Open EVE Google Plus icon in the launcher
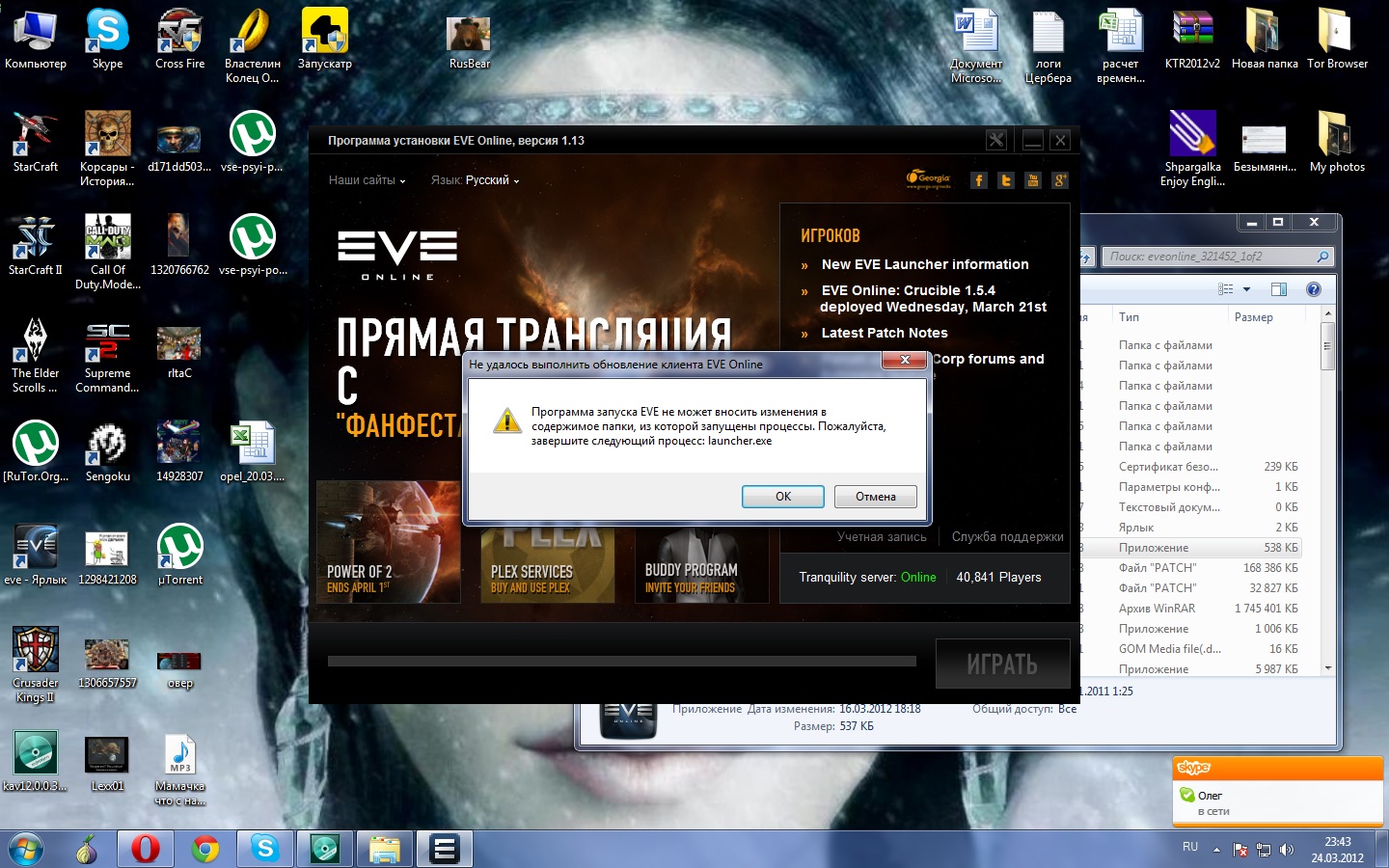1389x868 pixels. (1060, 180)
